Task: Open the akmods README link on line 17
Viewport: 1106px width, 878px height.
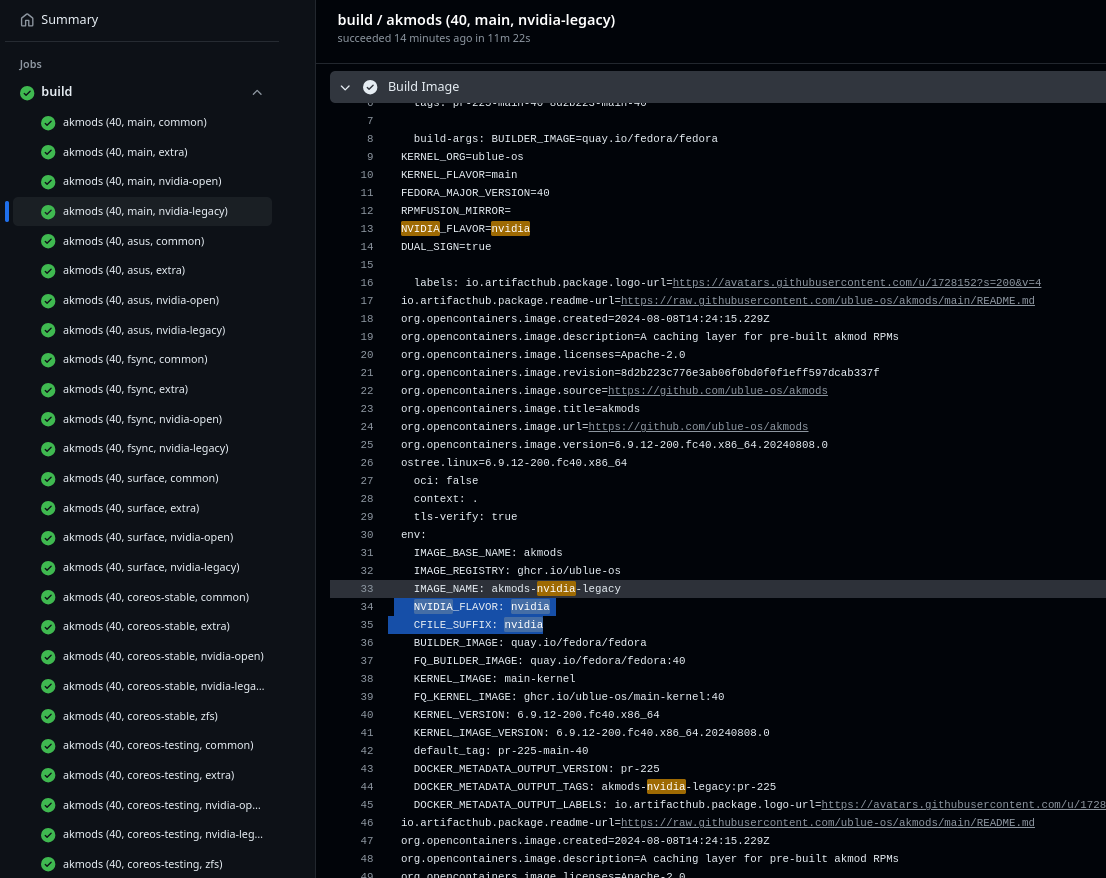Action: (x=827, y=300)
